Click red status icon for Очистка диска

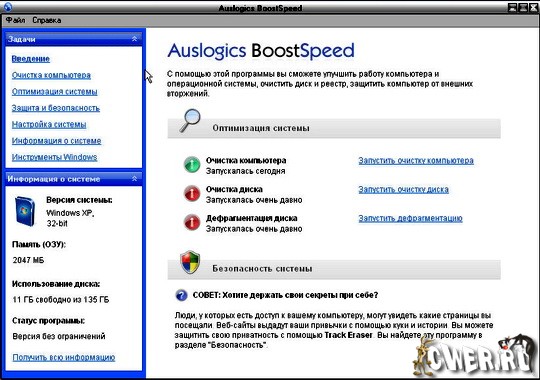[192, 194]
